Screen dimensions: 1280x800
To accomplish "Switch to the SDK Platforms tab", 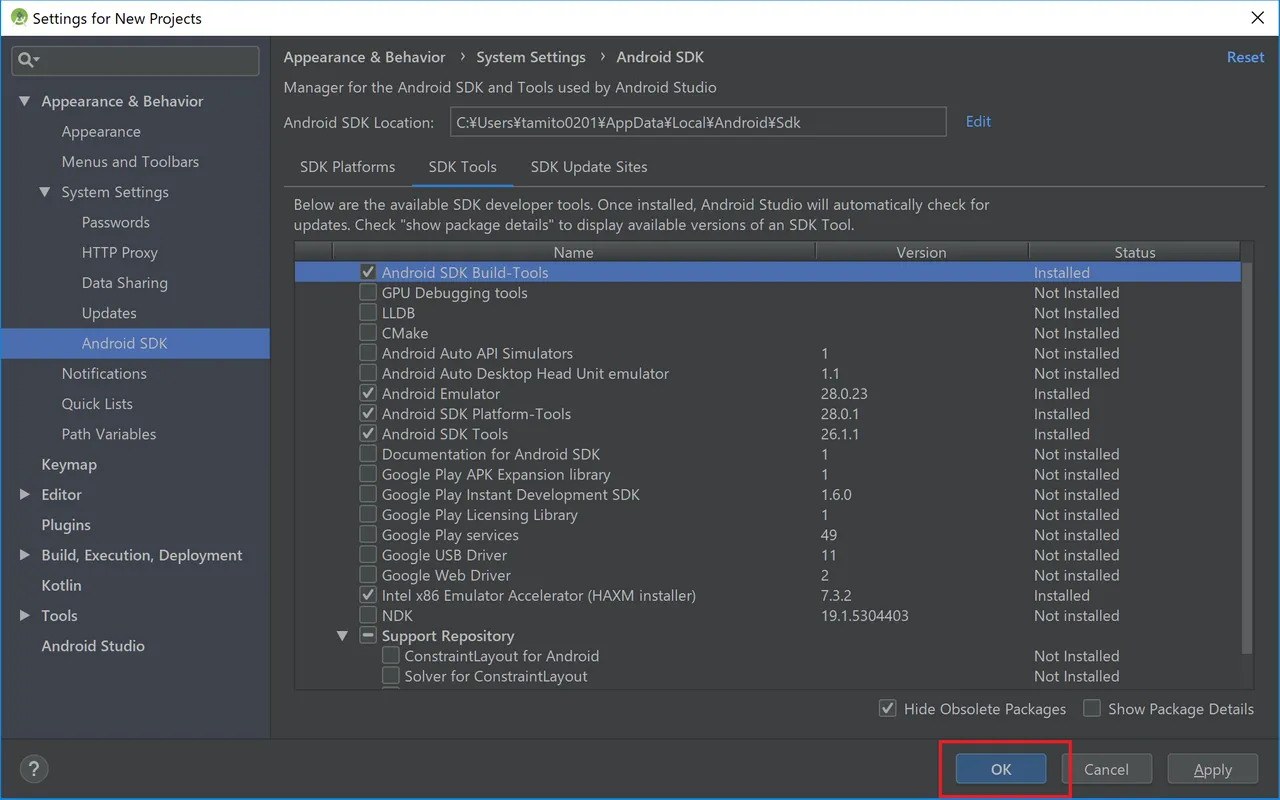I will pyautogui.click(x=347, y=167).
